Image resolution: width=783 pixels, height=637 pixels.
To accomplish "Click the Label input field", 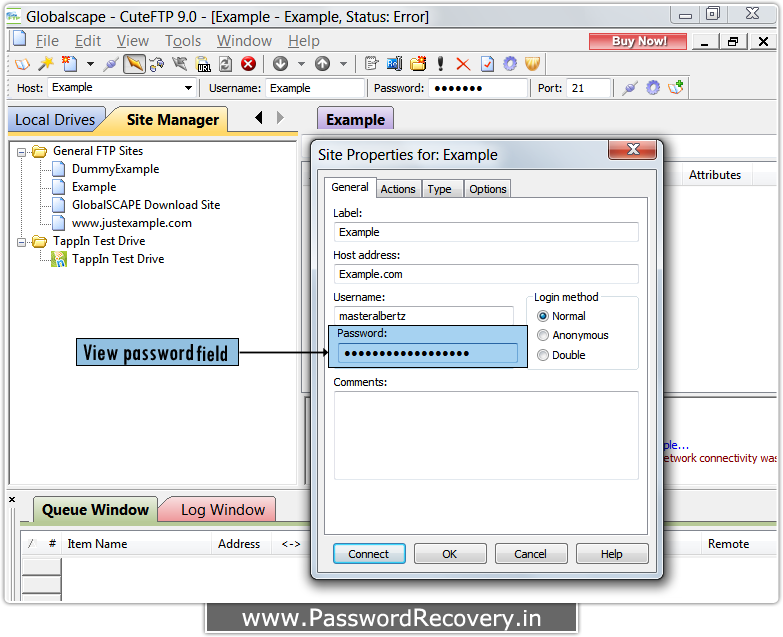I will [486, 232].
